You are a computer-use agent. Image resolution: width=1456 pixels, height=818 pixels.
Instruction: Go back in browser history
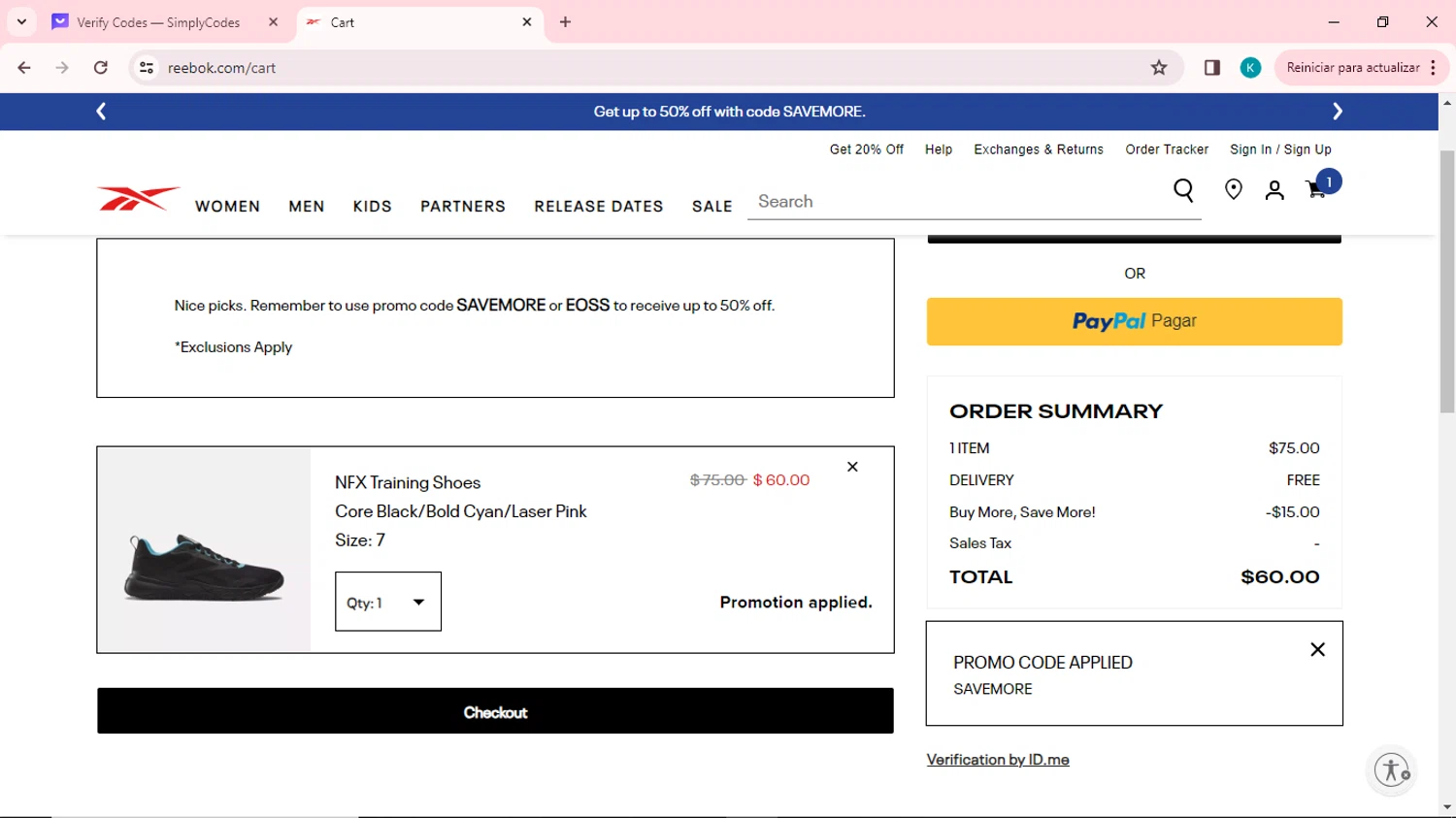[x=24, y=68]
